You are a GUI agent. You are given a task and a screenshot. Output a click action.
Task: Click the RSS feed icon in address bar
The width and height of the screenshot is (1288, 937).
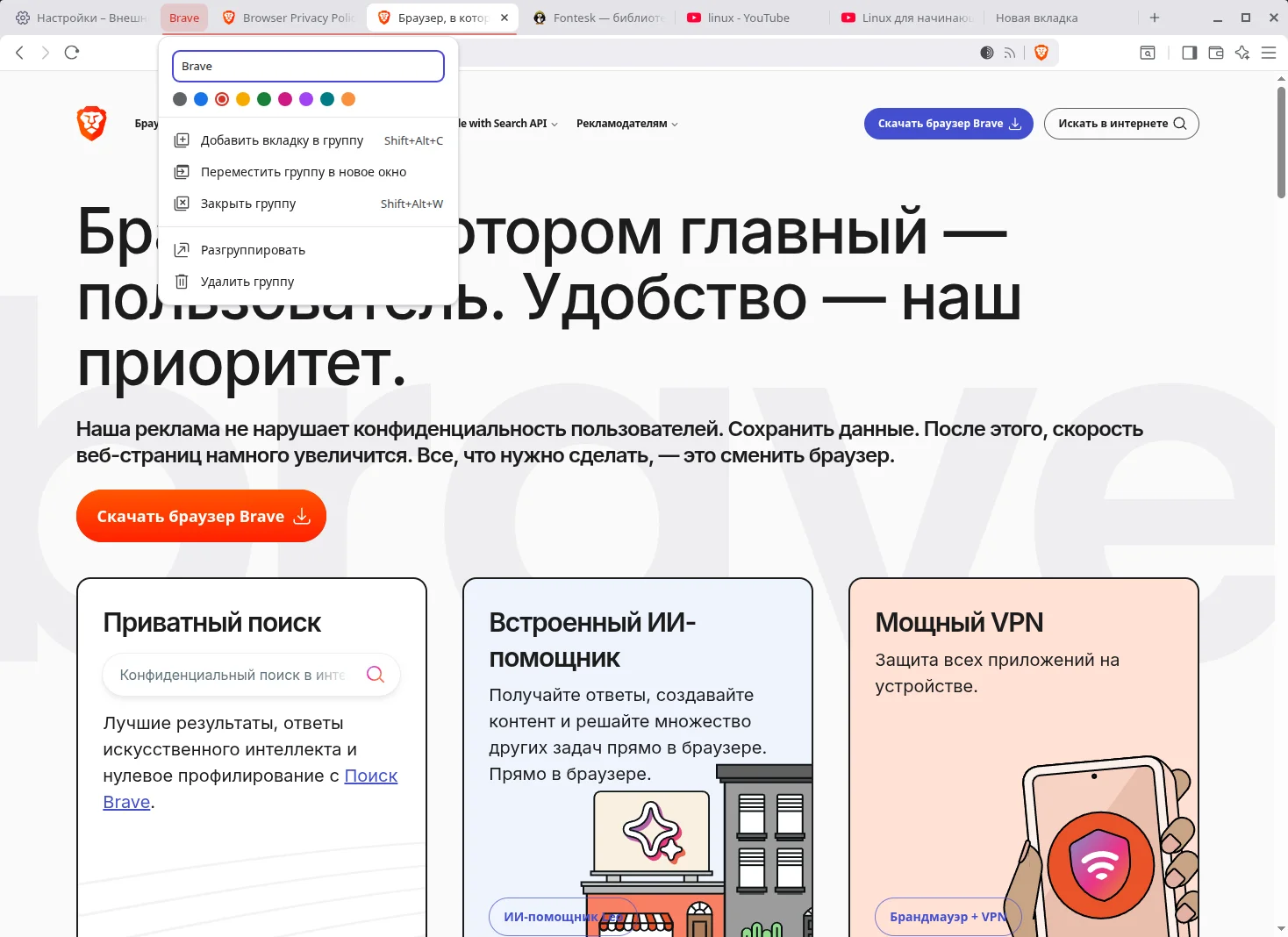point(1010,53)
